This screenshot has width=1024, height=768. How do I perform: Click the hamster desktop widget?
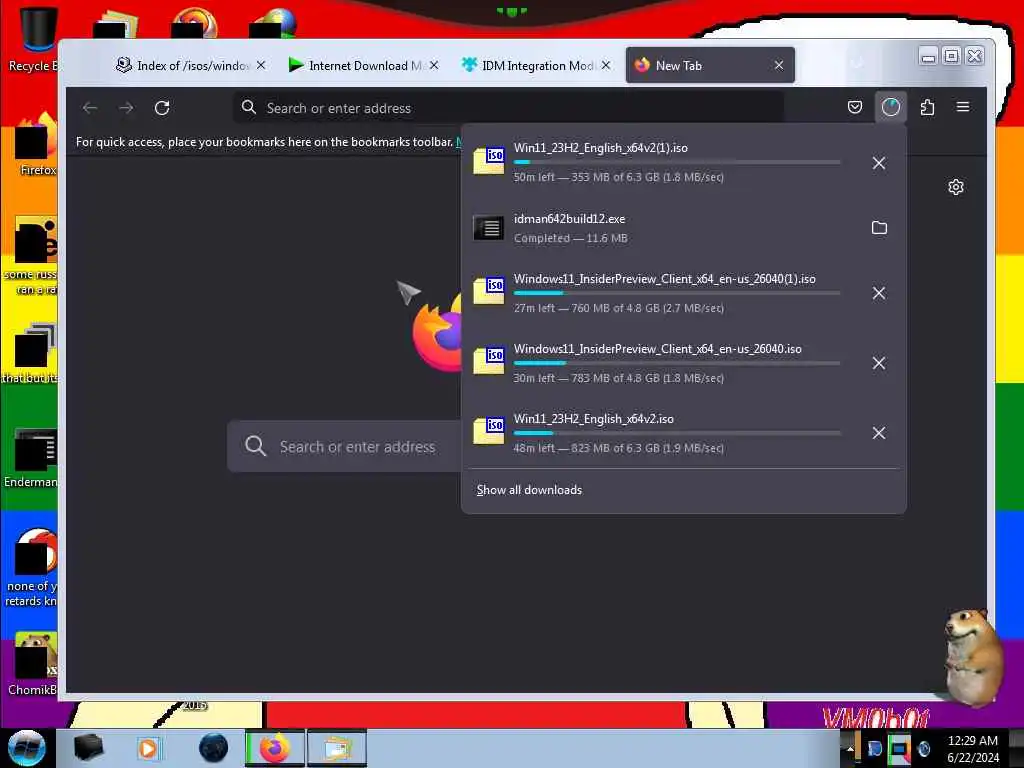pyautogui.click(x=972, y=656)
